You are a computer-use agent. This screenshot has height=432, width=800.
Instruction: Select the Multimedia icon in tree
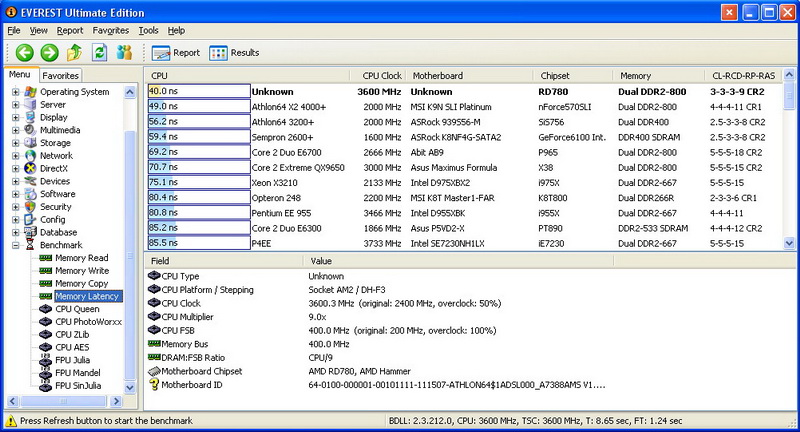pos(31,130)
